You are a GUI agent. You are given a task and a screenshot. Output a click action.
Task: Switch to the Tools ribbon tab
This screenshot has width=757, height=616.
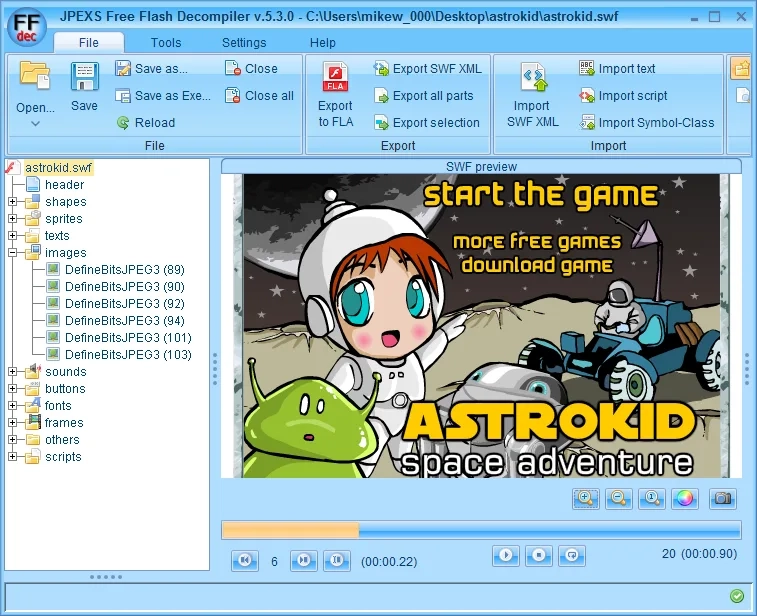(166, 42)
